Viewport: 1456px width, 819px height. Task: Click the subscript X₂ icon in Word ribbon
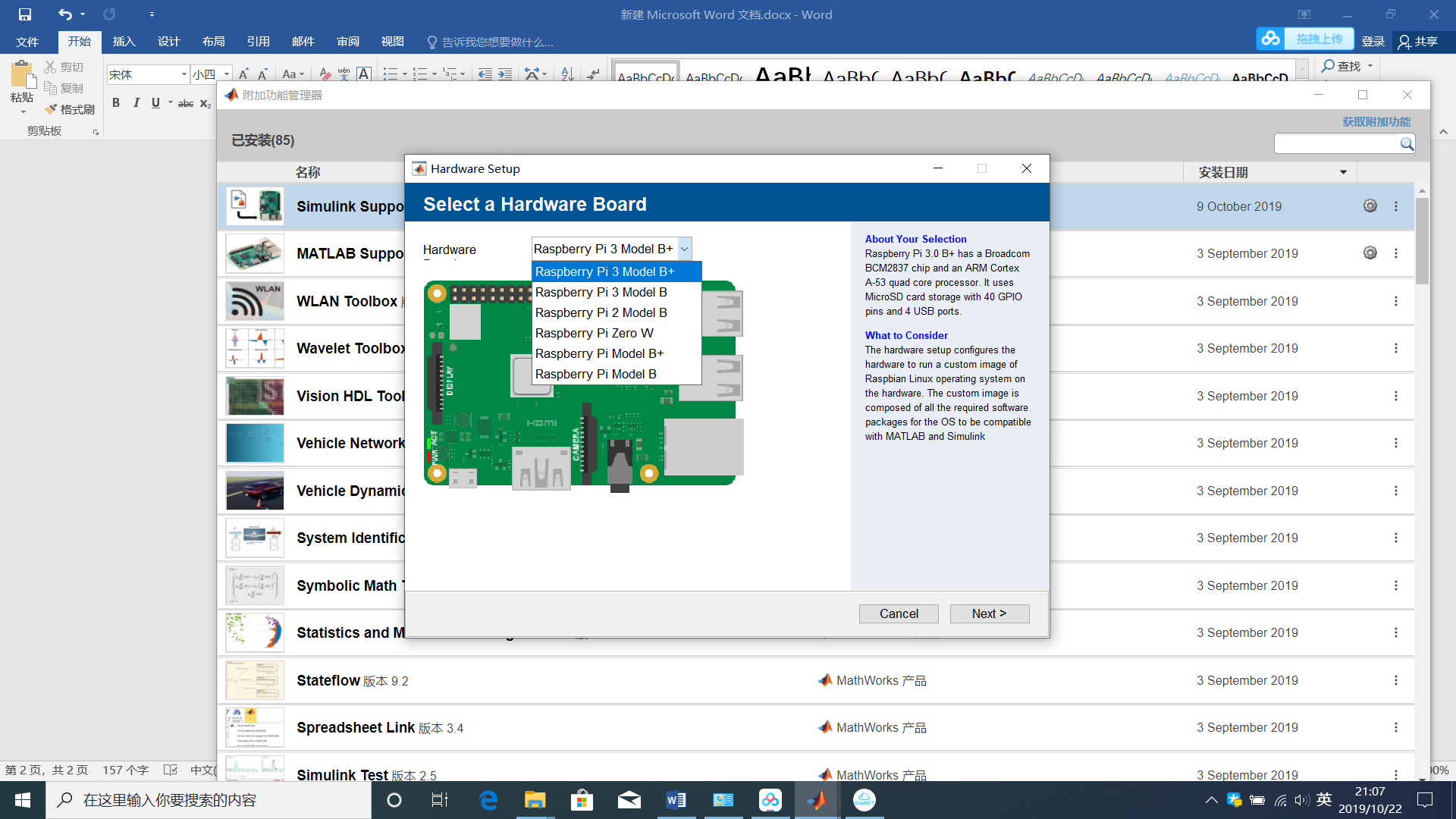[x=204, y=103]
